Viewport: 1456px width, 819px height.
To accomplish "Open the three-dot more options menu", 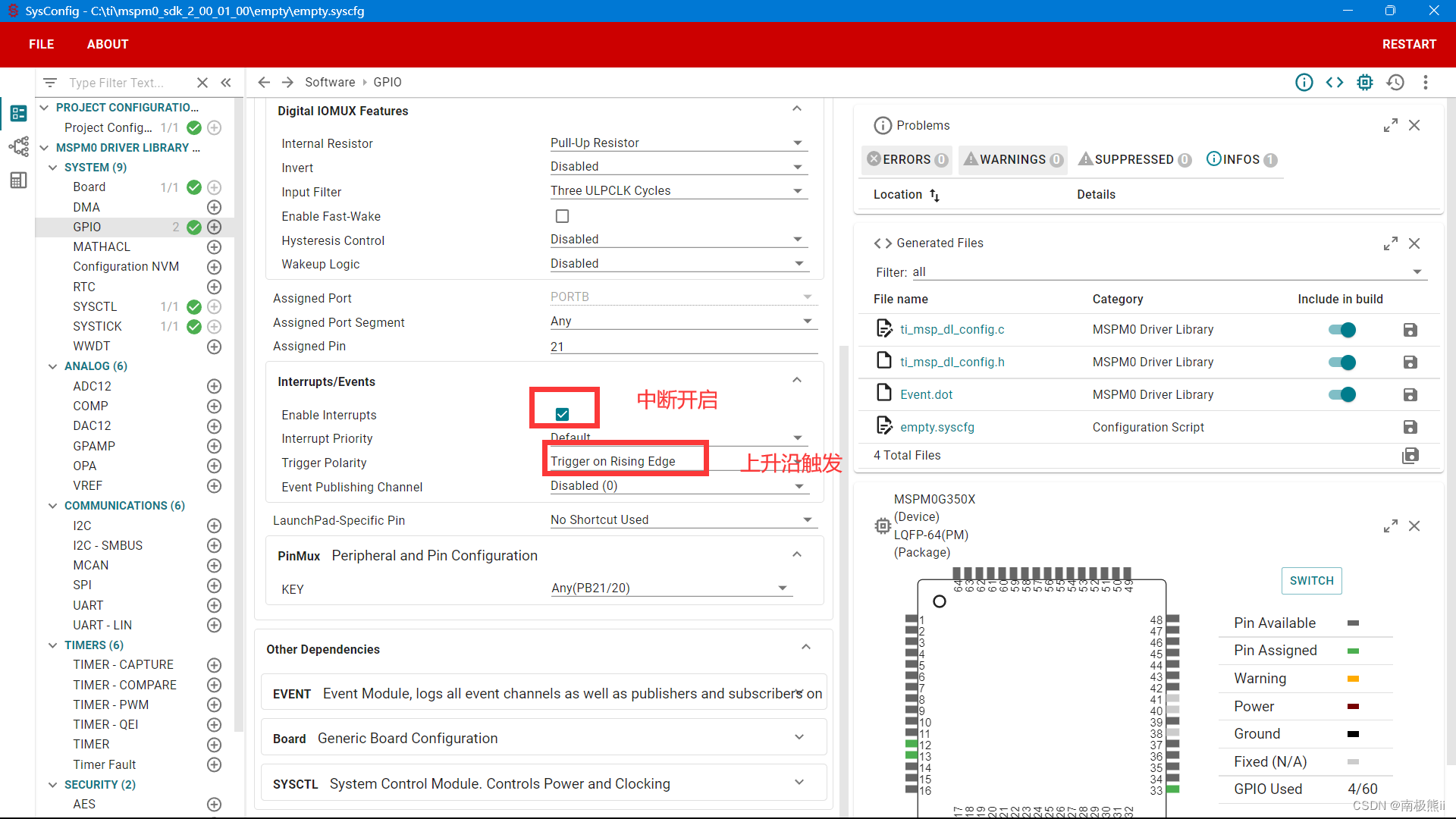I will (x=1426, y=82).
